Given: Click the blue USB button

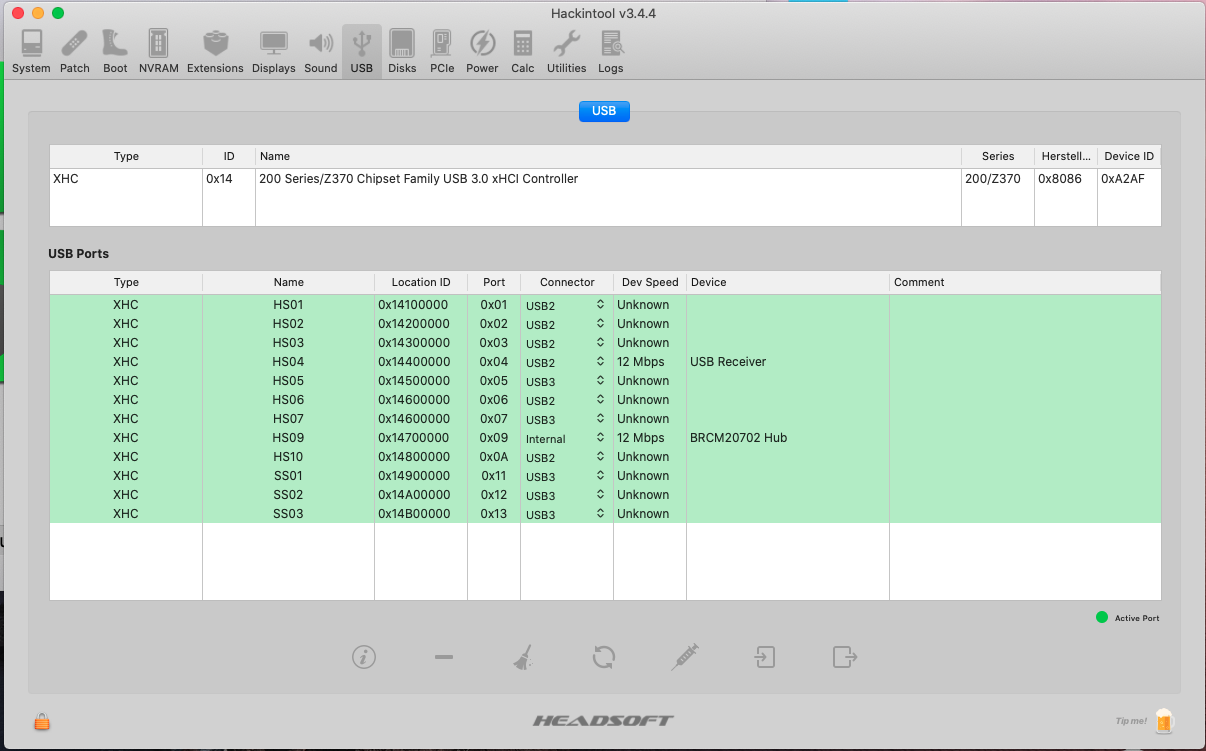Looking at the screenshot, I should [x=604, y=111].
